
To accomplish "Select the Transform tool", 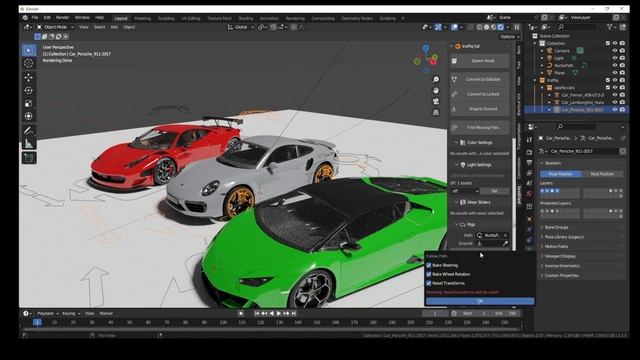I will (x=29, y=116).
